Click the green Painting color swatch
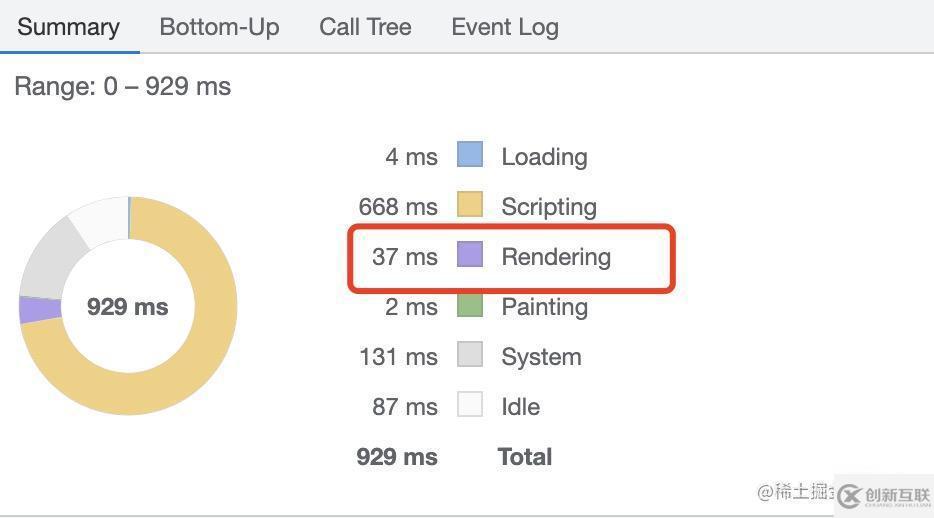The image size is (934, 518). 470,305
